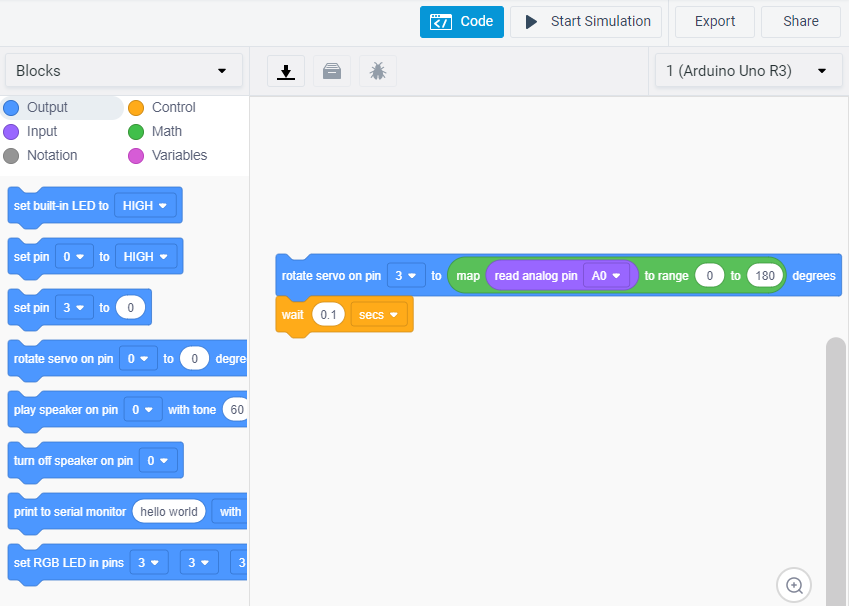
Task: Click range end value 180 in map block
Action: (x=765, y=276)
